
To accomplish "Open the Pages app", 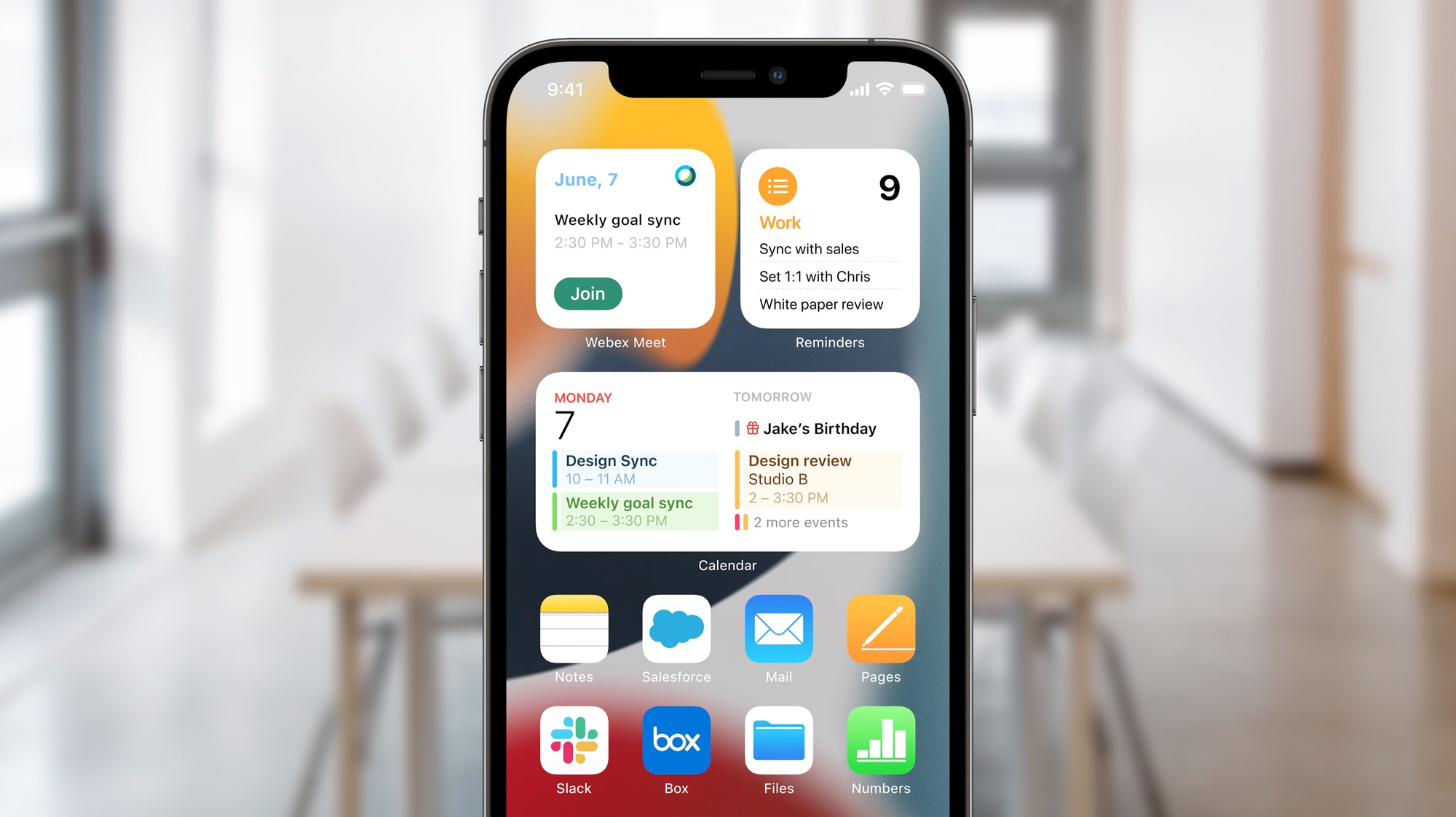I will [880, 636].
